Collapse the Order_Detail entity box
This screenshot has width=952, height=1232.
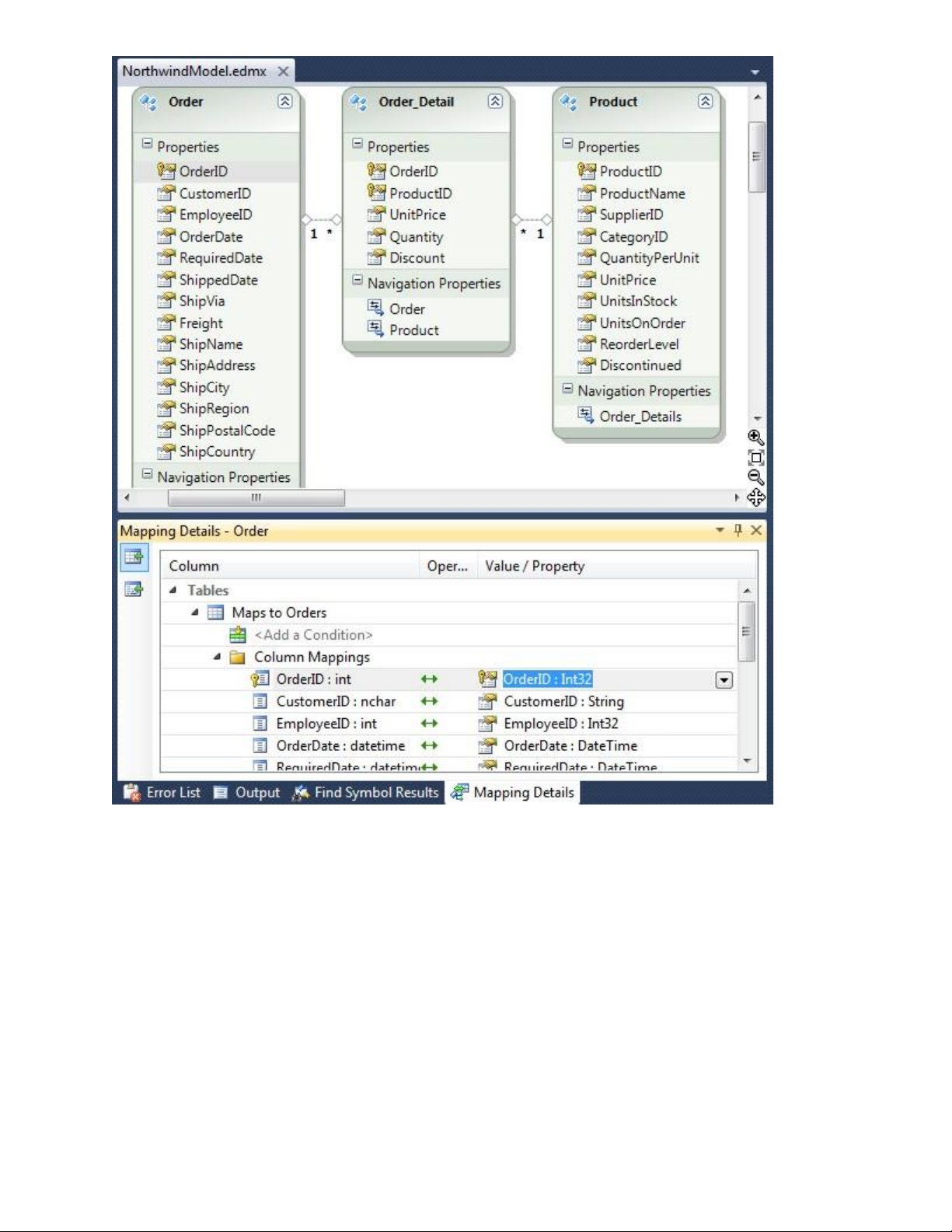point(495,101)
